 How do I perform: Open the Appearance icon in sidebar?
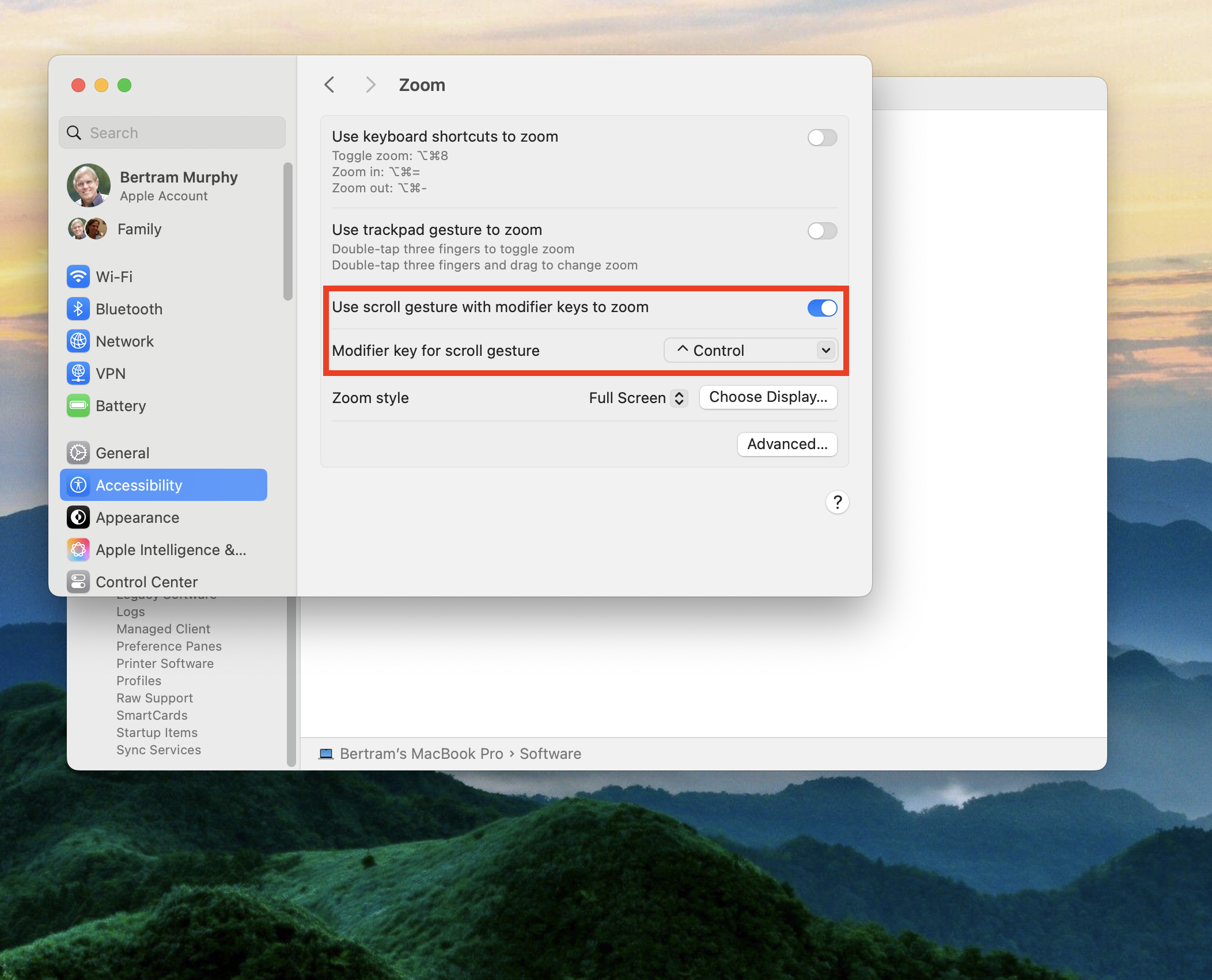[78, 518]
